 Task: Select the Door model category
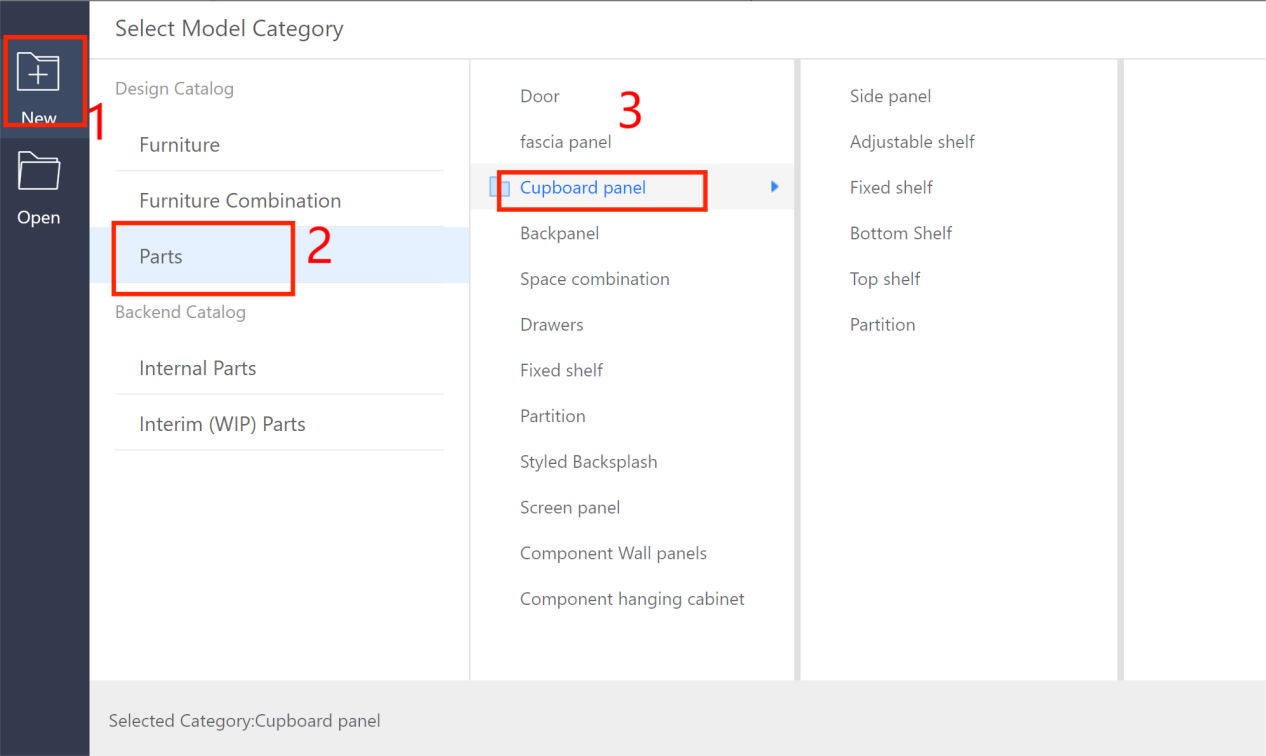tap(540, 97)
